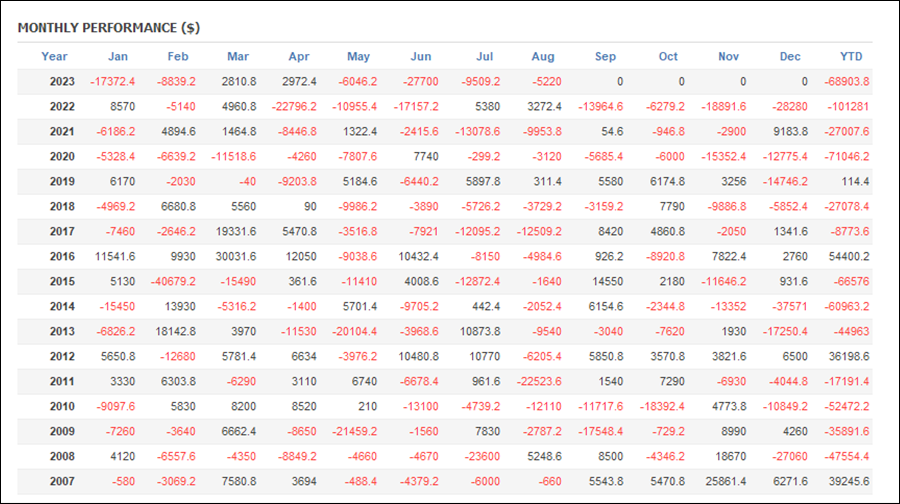Screen dimensions: 900x504
Task: Select the 2018 year row label
Action: point(62,207)
